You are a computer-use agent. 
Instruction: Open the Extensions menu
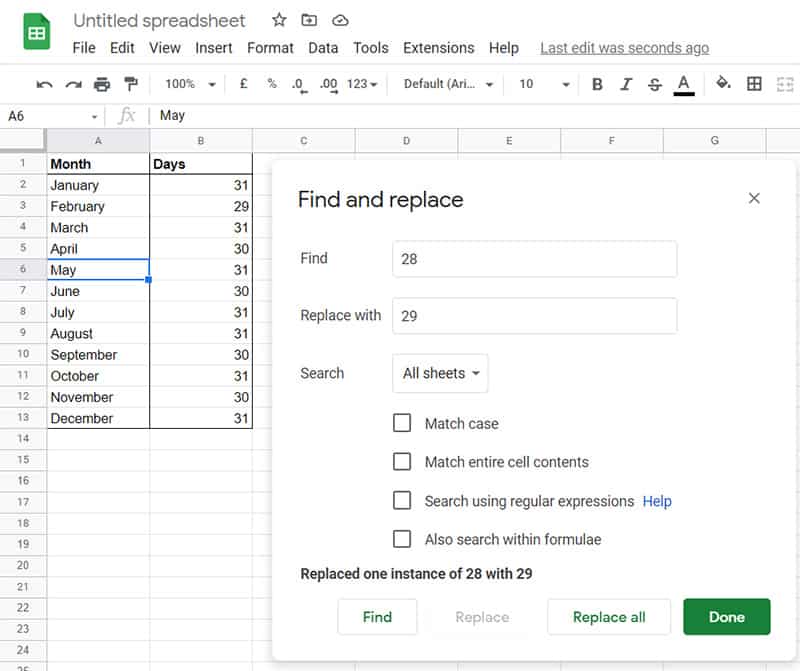(438, 48)
